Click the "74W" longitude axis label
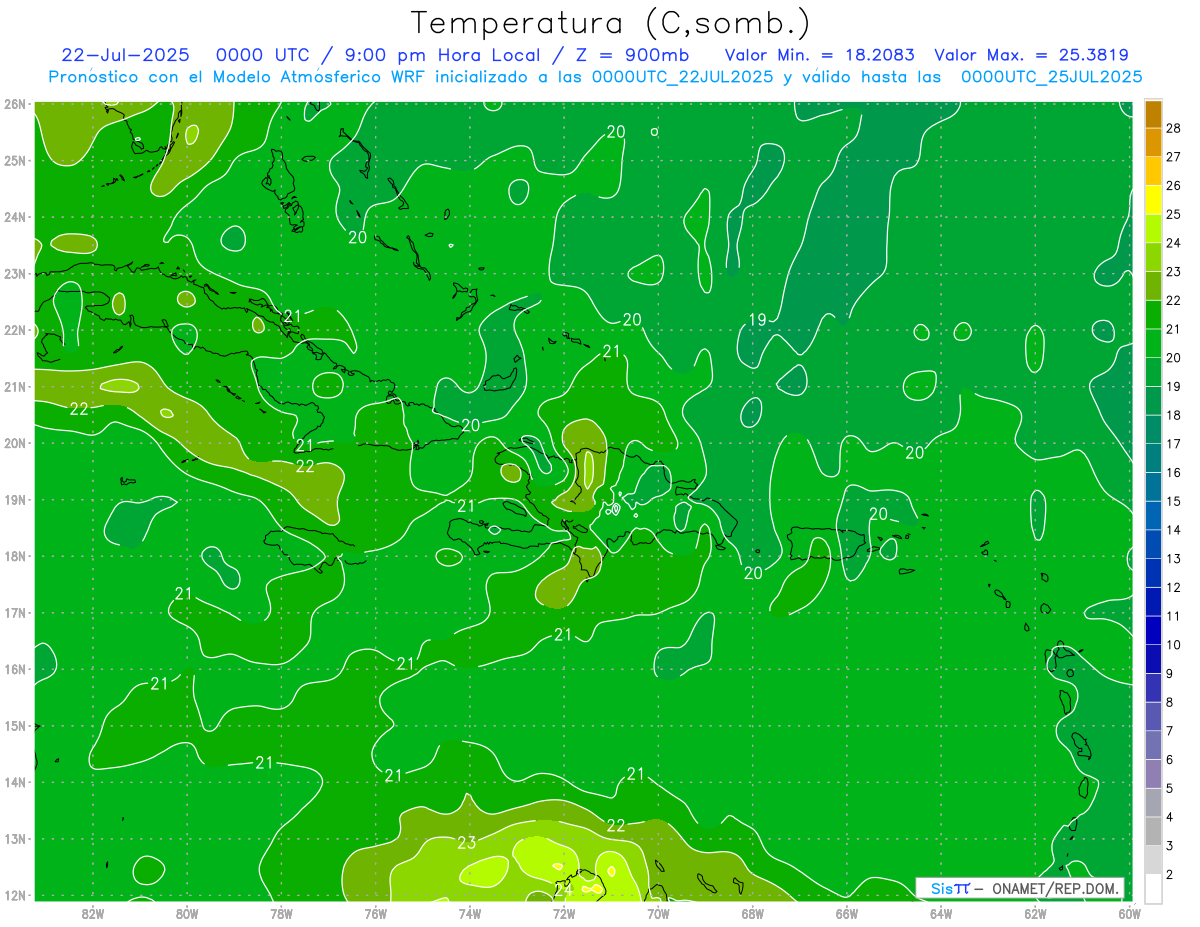The width and height of the screenshot is (1200, 927). [469, 913]
